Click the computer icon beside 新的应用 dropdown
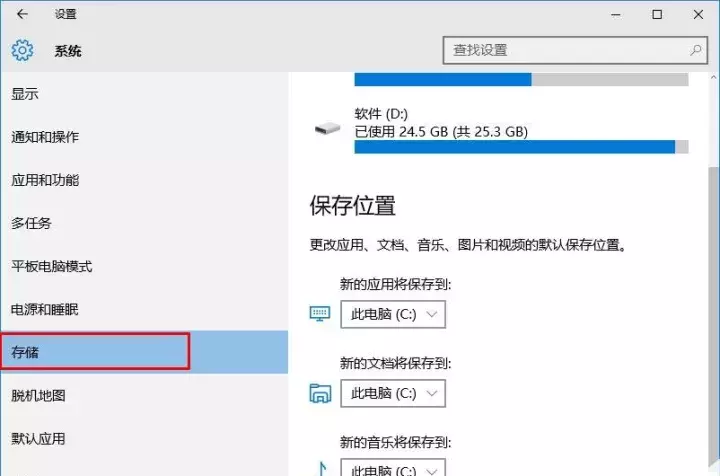The image size is (720, 476). tap(320, 314)
